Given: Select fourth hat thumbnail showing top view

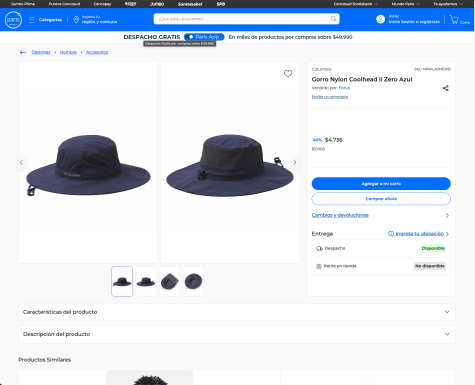Looking at the screenshot, I should click(x=193, y=281).
